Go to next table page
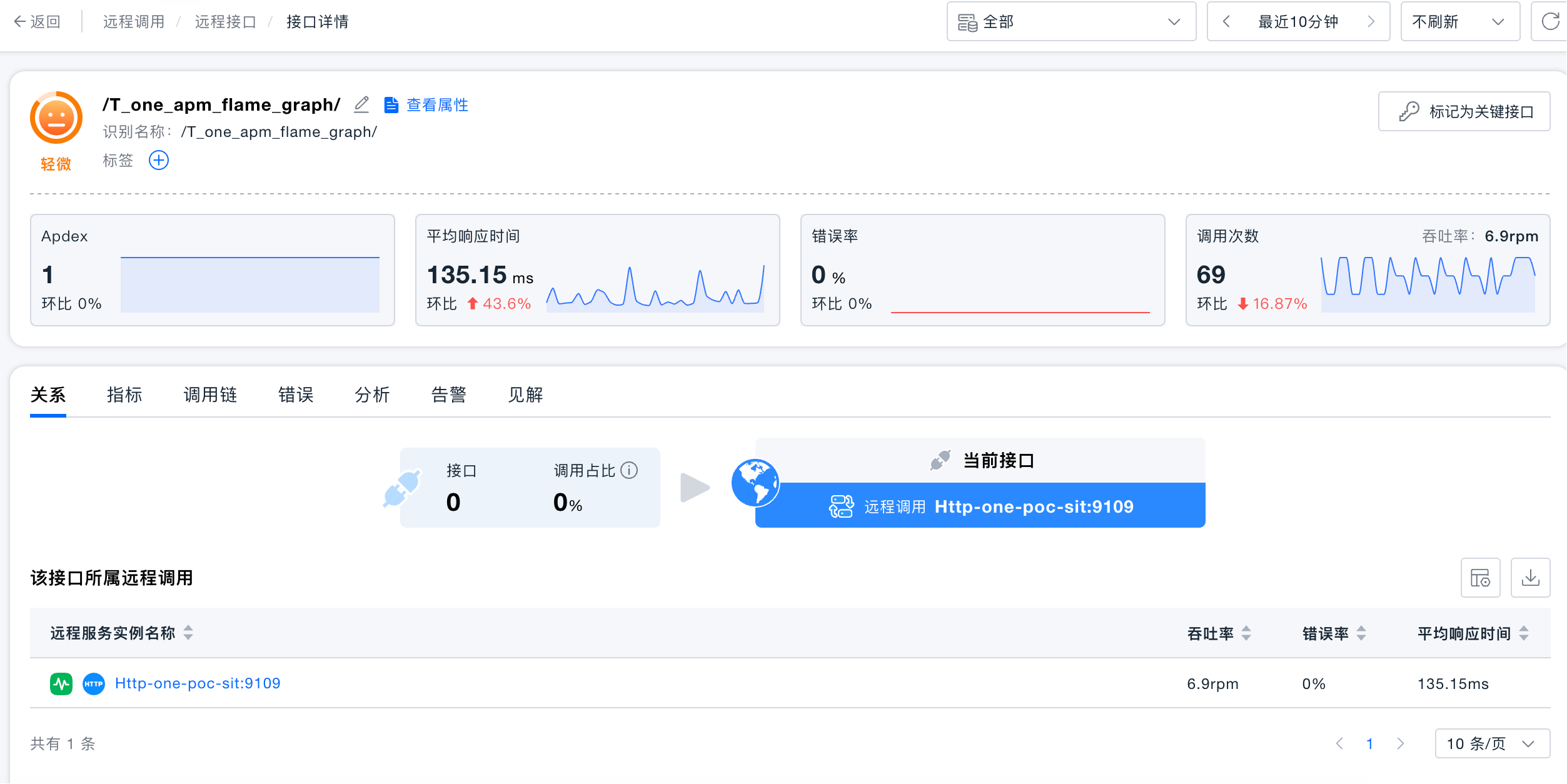 pyautogui.click(x=1401, y=743)
